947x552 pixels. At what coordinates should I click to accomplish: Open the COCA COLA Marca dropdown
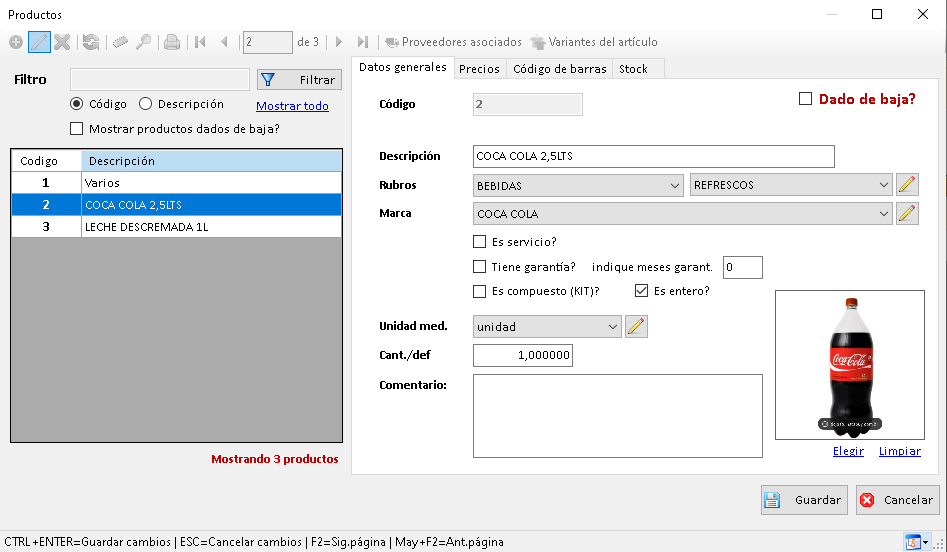[883, 213]
